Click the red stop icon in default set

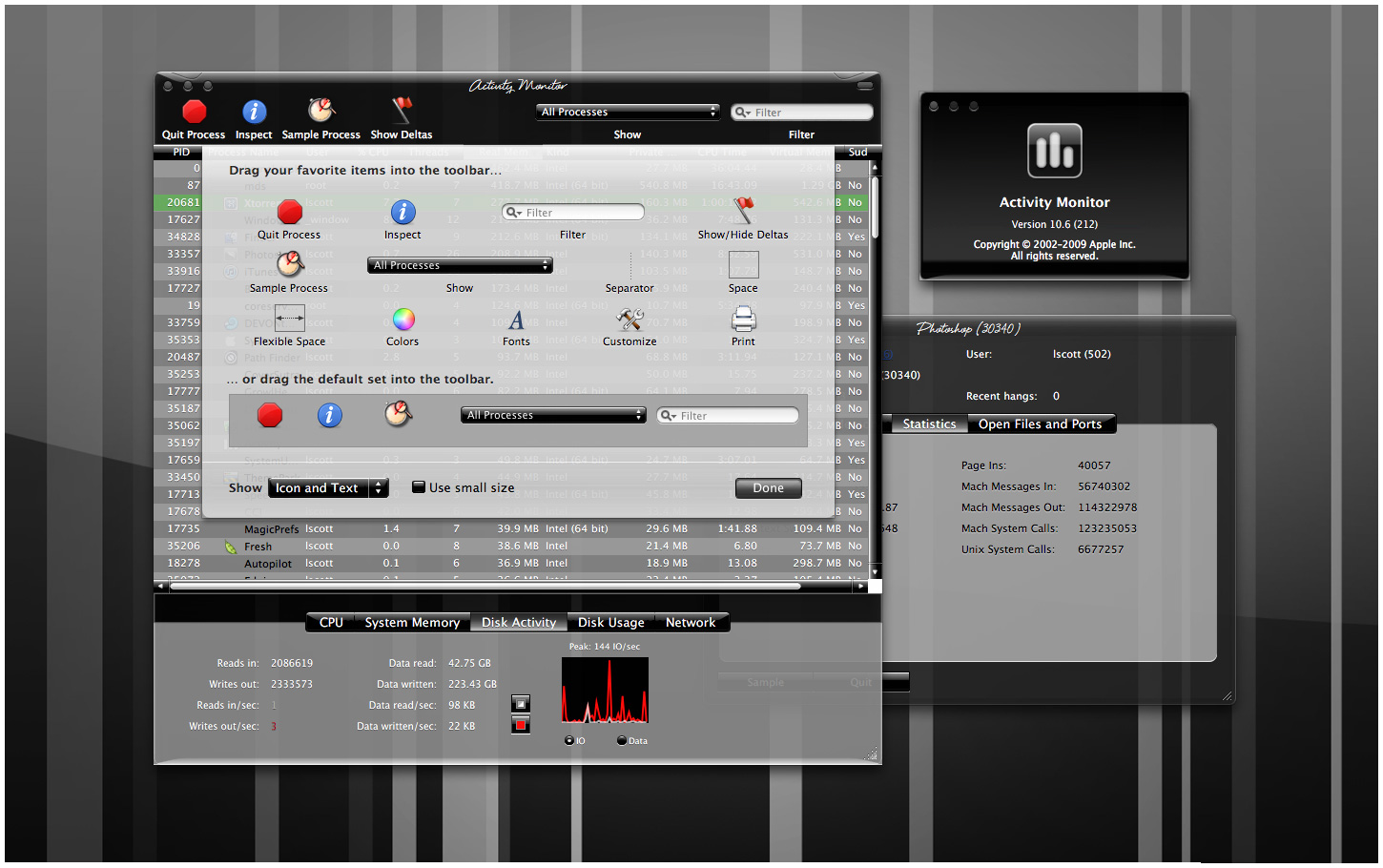pos(271,415)
